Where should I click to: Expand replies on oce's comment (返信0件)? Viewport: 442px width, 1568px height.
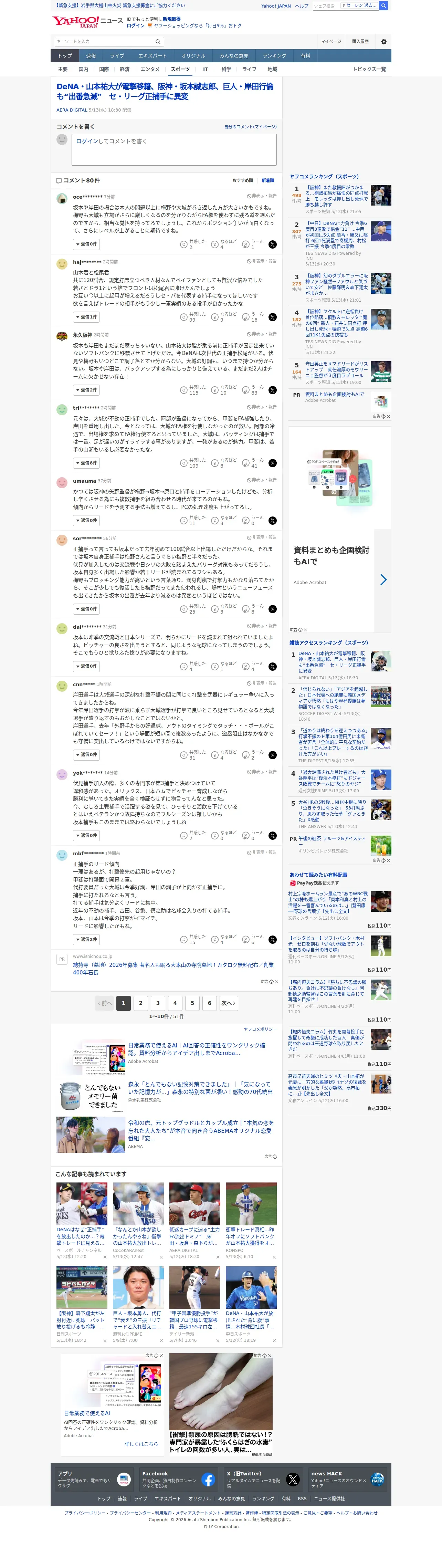(x=86, y=244)
